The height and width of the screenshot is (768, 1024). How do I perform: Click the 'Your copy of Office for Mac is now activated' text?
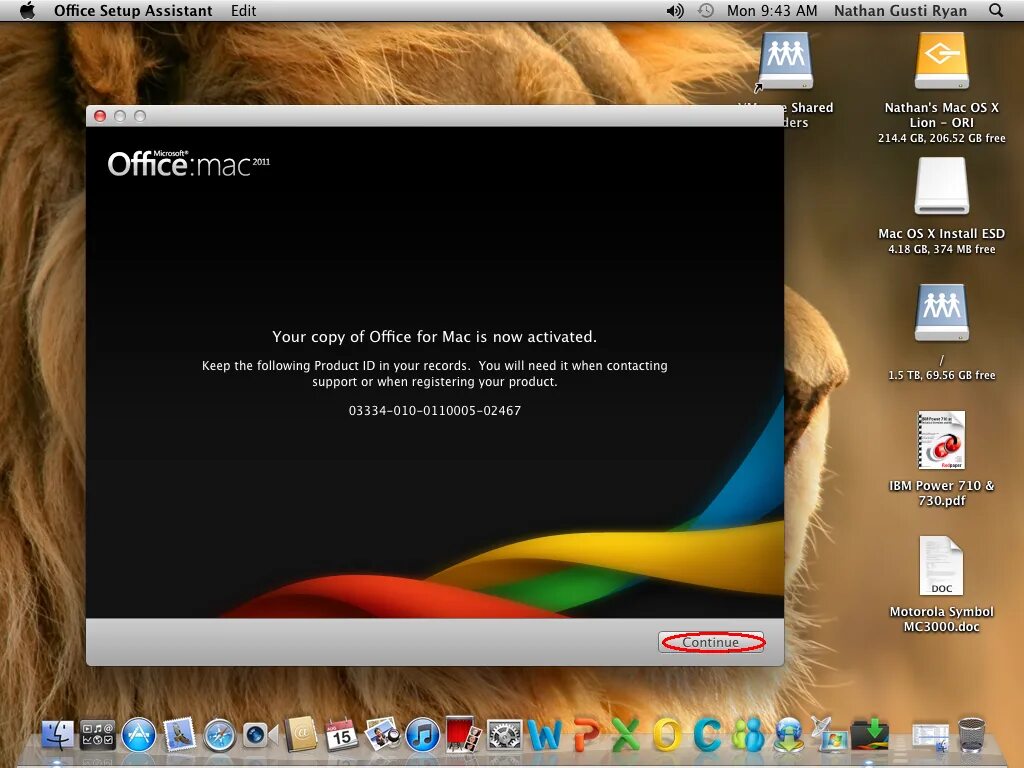click(434, 337)
